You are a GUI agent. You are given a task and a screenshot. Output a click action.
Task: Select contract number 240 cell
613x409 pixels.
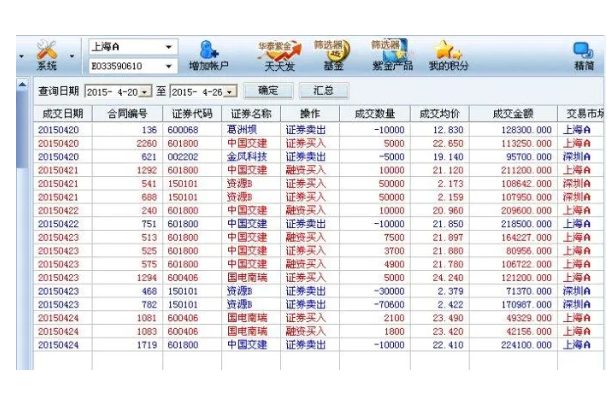(x=127, y=210)
